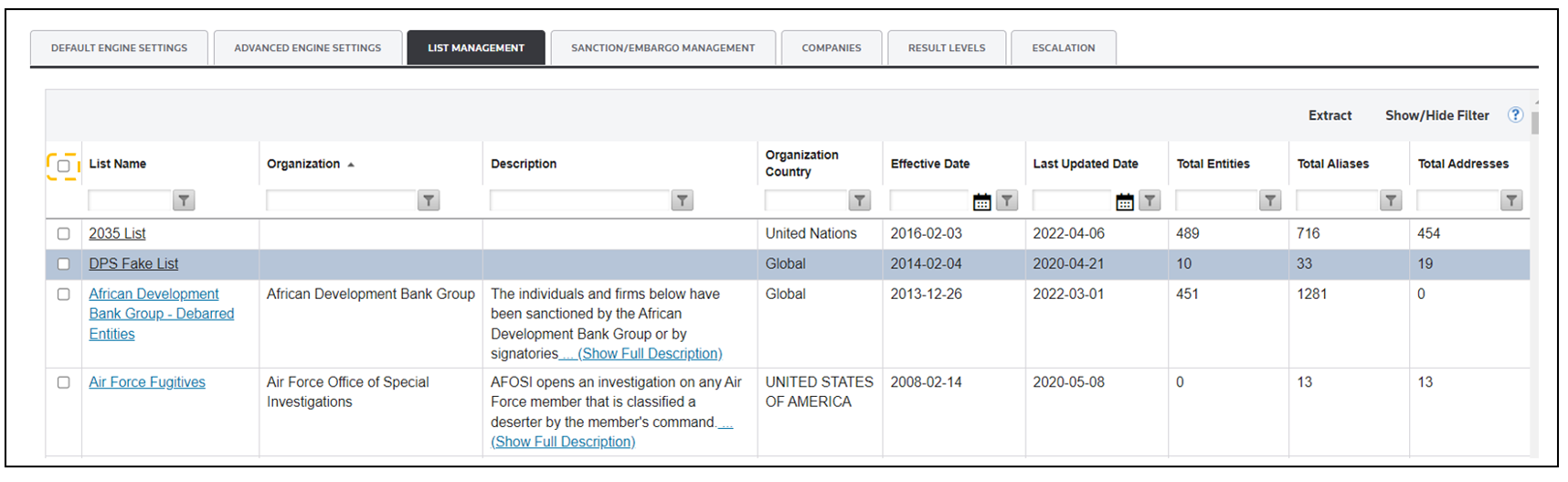Open the Advanced Engine Settings tab
The width and height of the screenshot is (1568, 482).
(x=307, y=48)
